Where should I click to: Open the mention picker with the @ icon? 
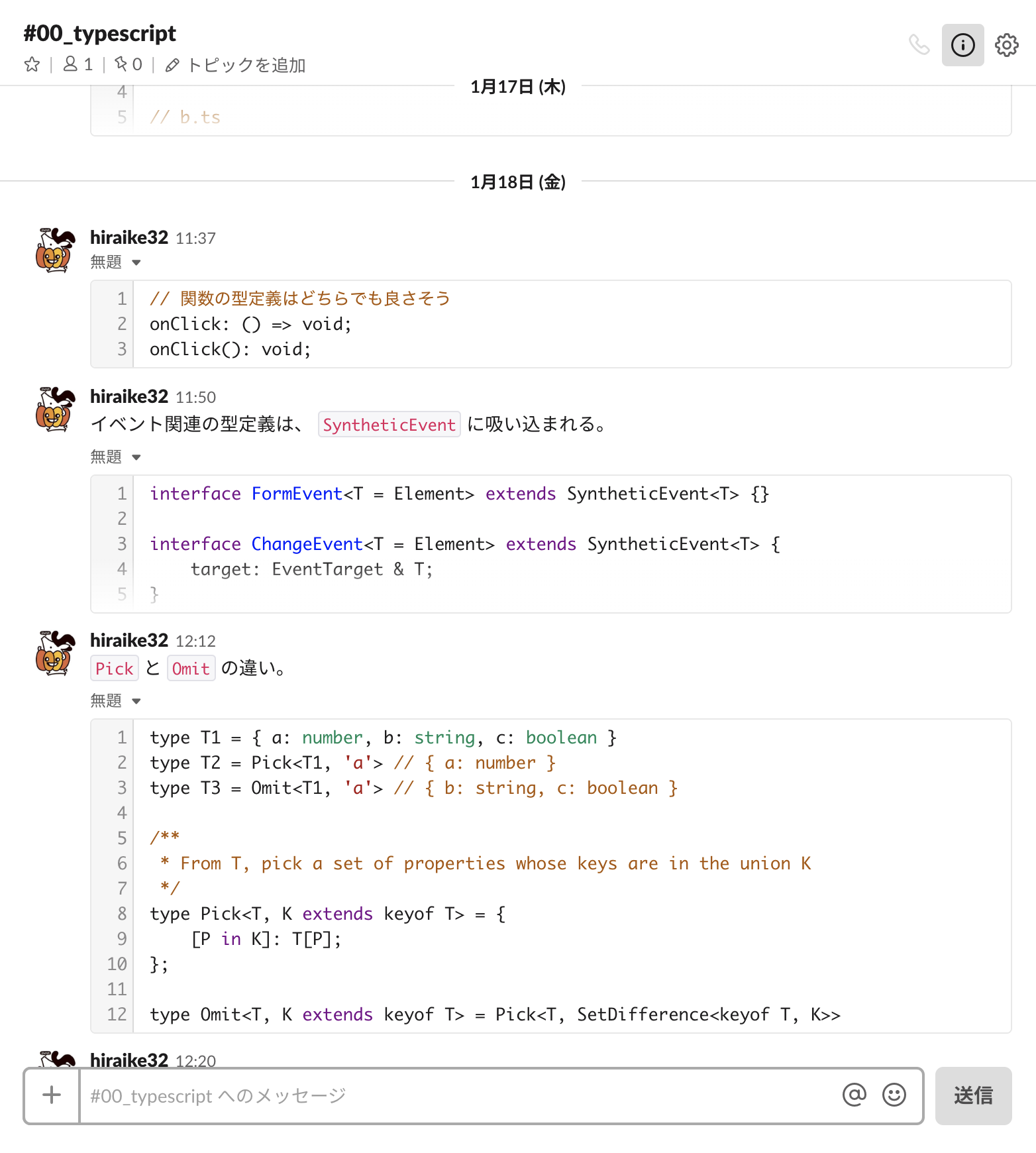pos(855,1096)
